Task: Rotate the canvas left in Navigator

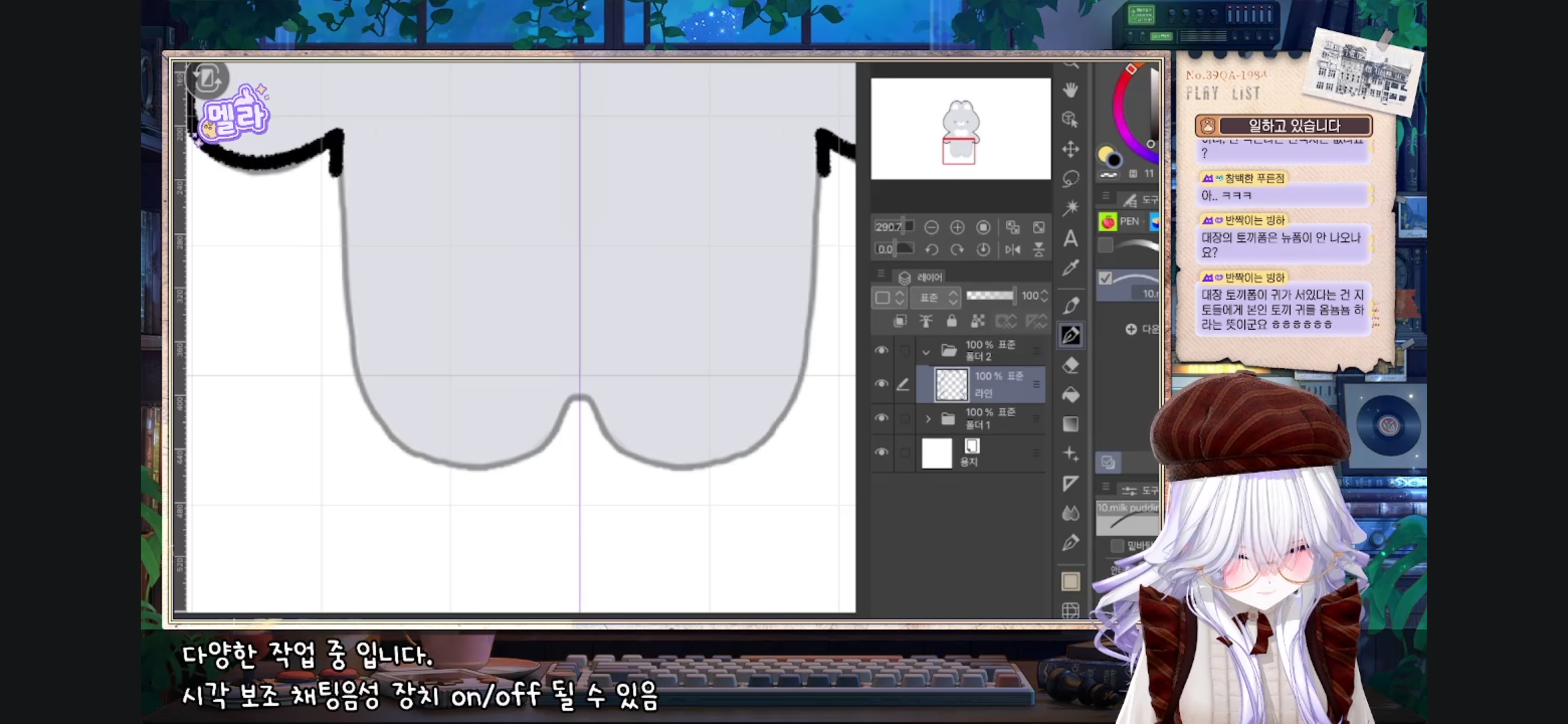Action: (x=931, y=250)
